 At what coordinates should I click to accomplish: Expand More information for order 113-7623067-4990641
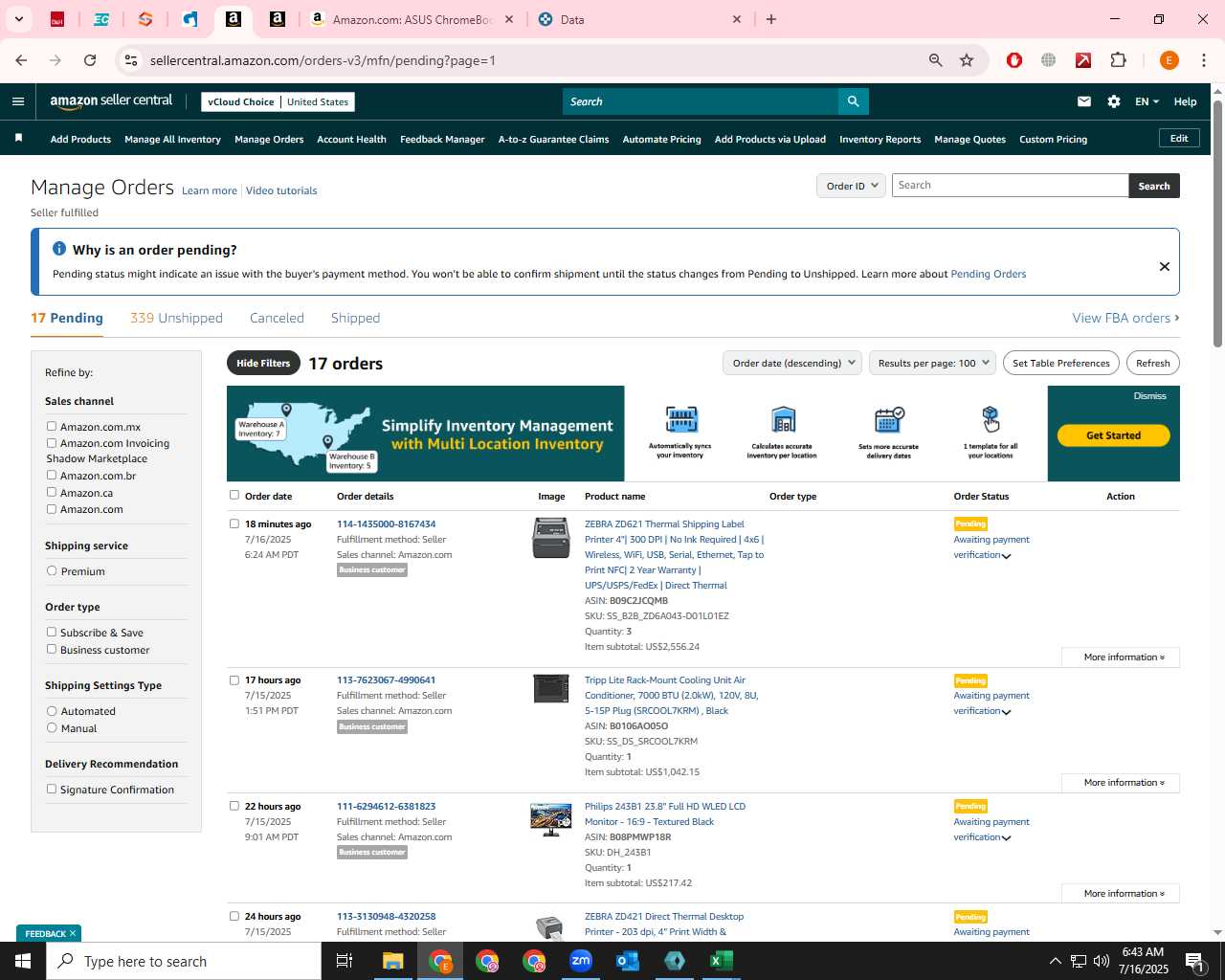(1121, 783)
